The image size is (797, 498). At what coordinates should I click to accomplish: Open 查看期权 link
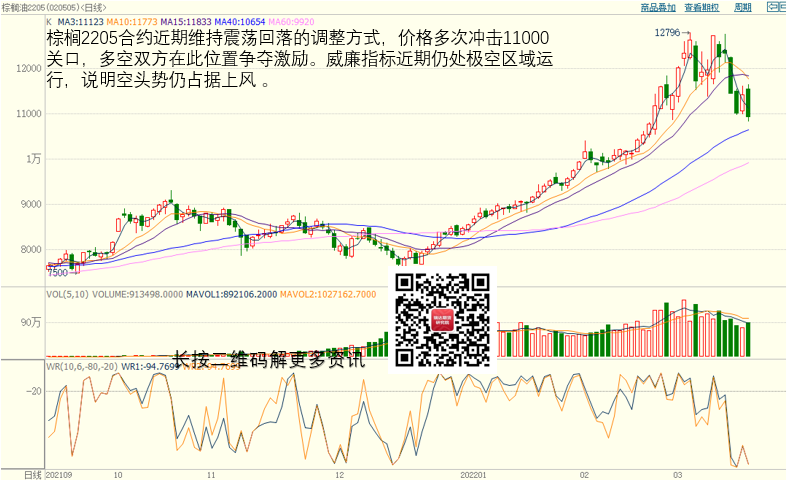702,7
